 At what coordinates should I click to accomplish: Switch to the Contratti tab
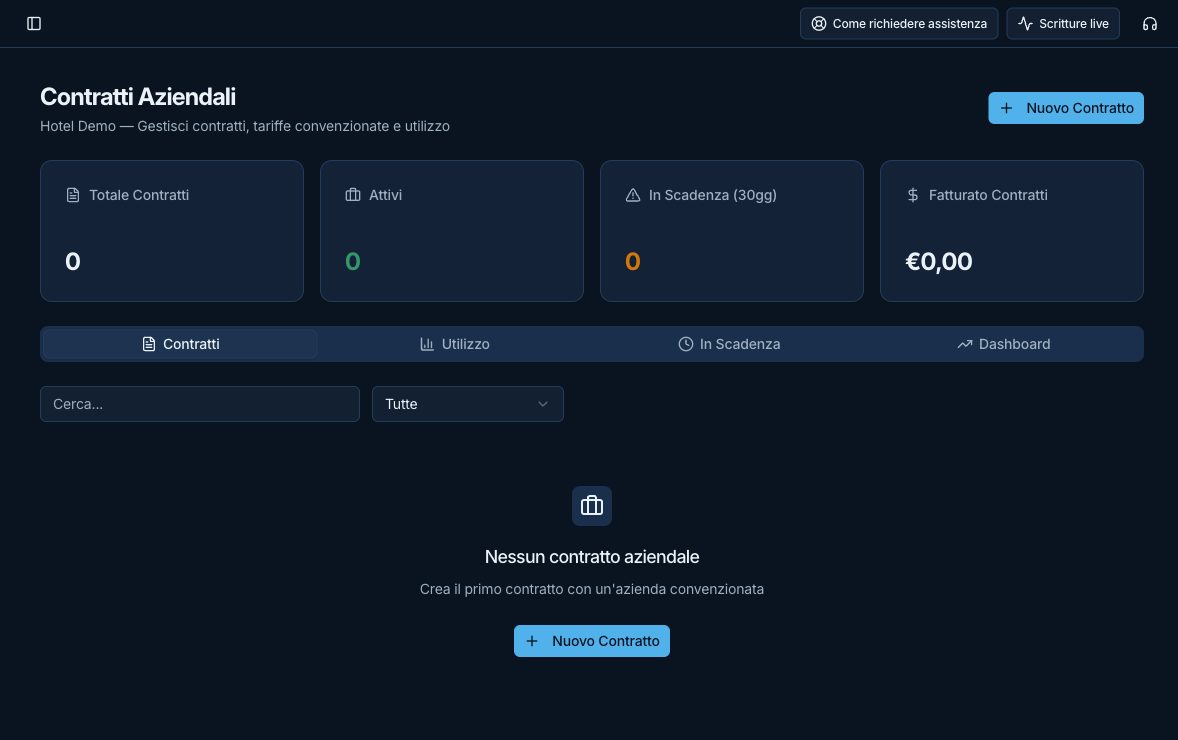pos(180,344)
